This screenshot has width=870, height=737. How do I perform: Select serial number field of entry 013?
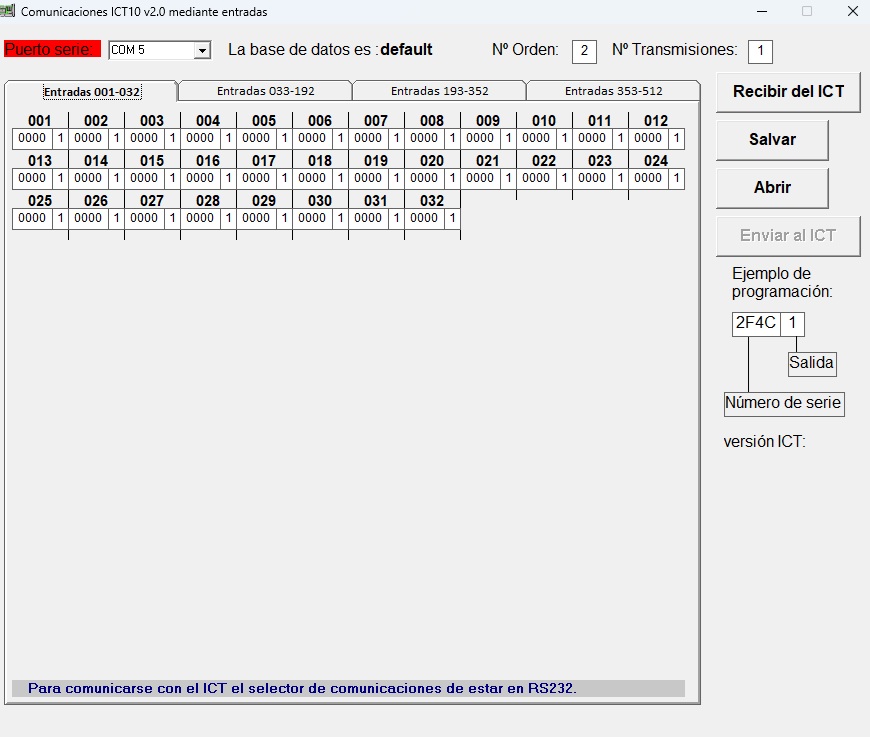pos(32,178)
